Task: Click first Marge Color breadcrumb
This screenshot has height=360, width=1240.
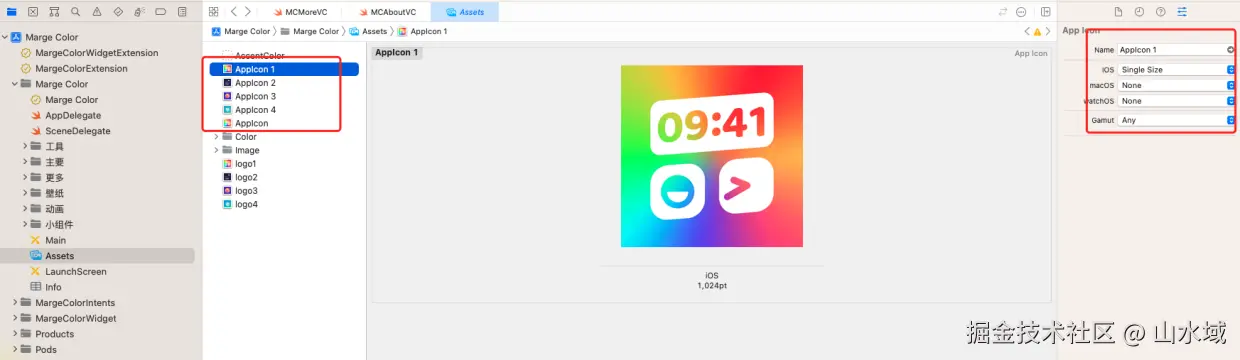Action: [x=241, y=32]
